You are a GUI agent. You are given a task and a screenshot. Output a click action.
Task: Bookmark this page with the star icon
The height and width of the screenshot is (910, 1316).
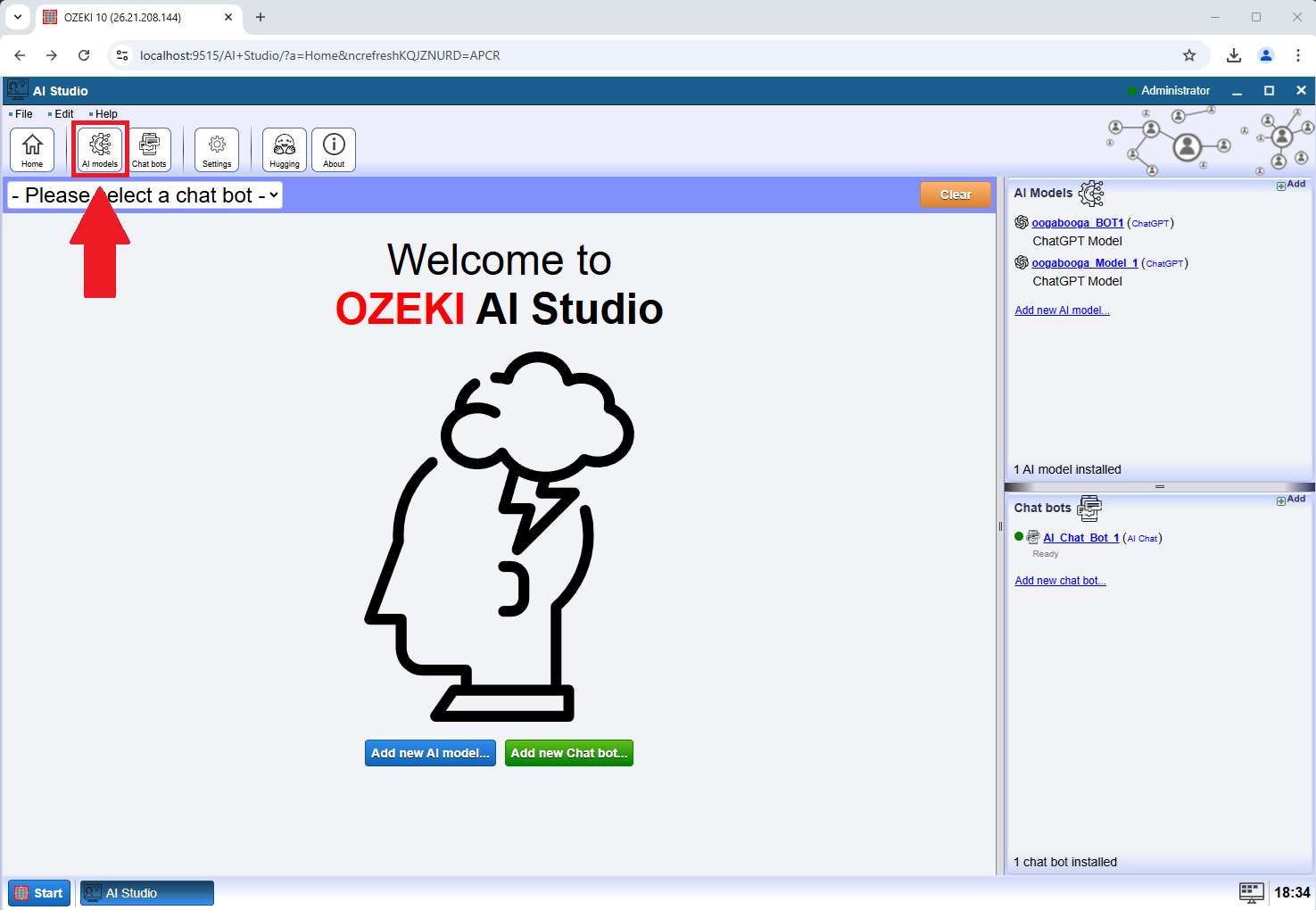1189,55
